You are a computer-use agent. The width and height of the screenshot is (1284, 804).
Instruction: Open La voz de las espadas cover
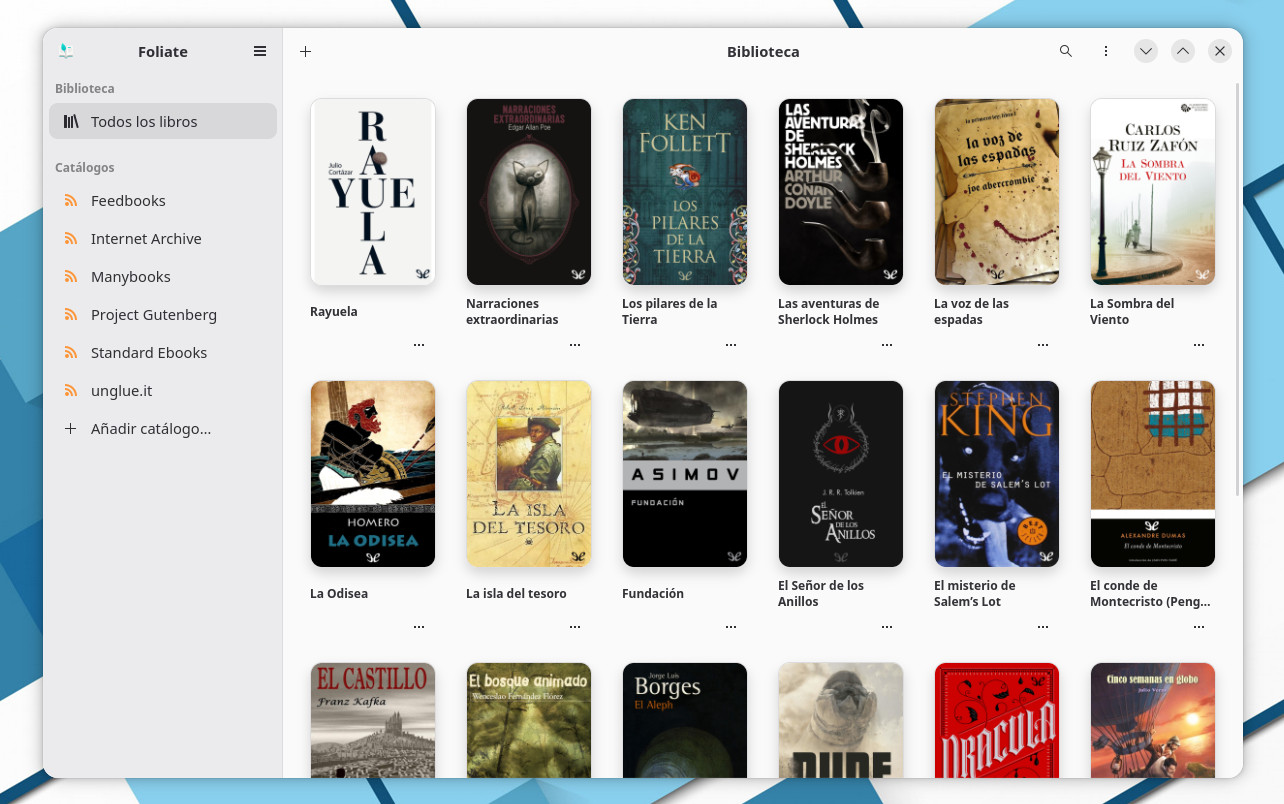click(x=997, y=192)
